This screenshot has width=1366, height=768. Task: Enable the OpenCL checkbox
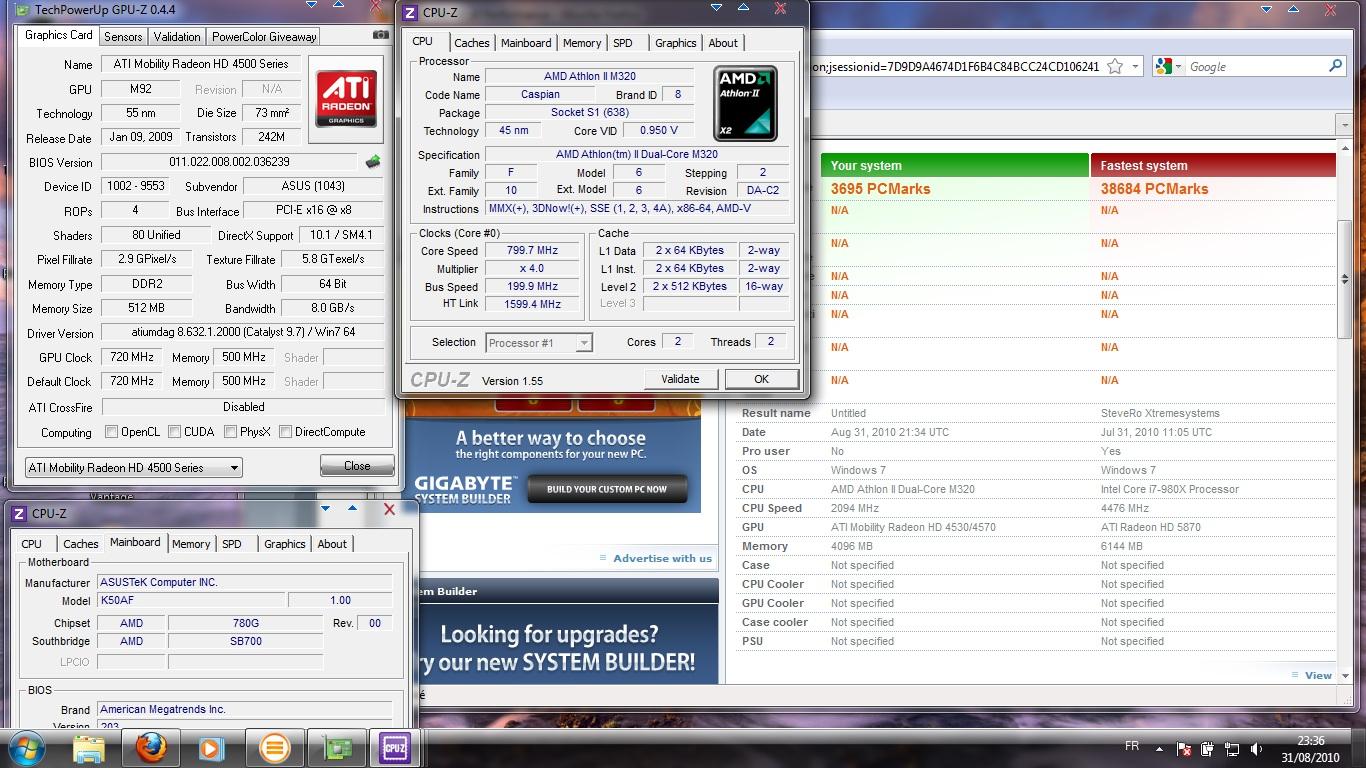[112, 432]
